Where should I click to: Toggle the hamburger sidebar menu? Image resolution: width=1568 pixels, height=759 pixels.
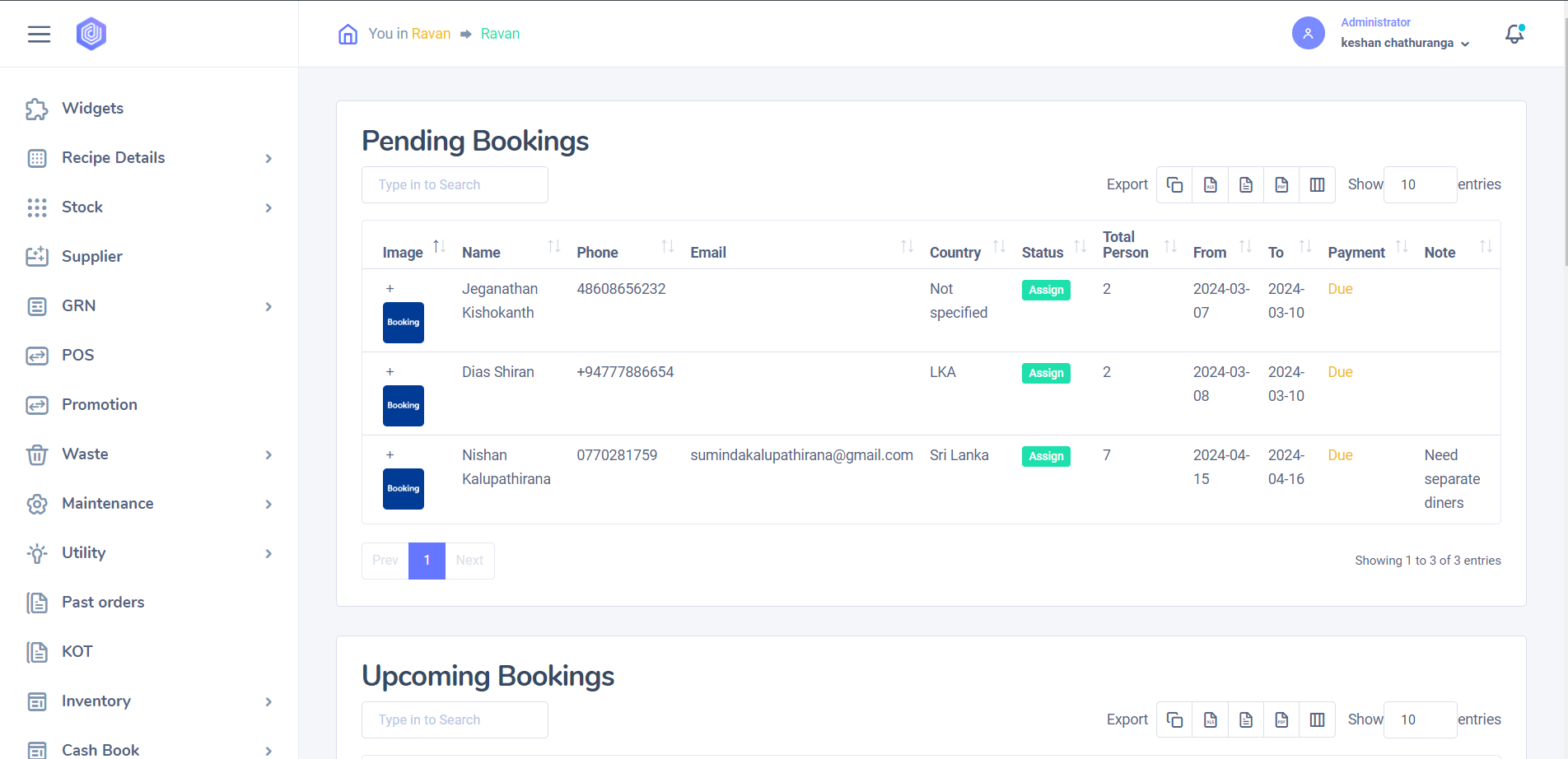39,34
